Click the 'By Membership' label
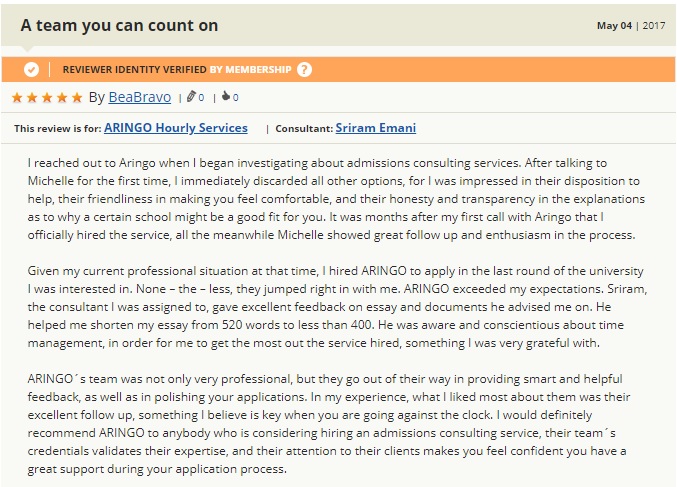 point(250,70)
